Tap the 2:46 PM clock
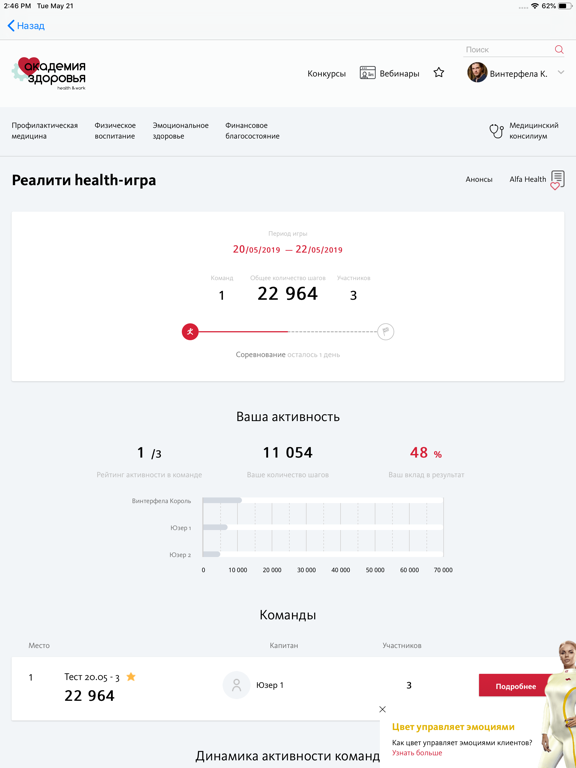 coord(17,6)
